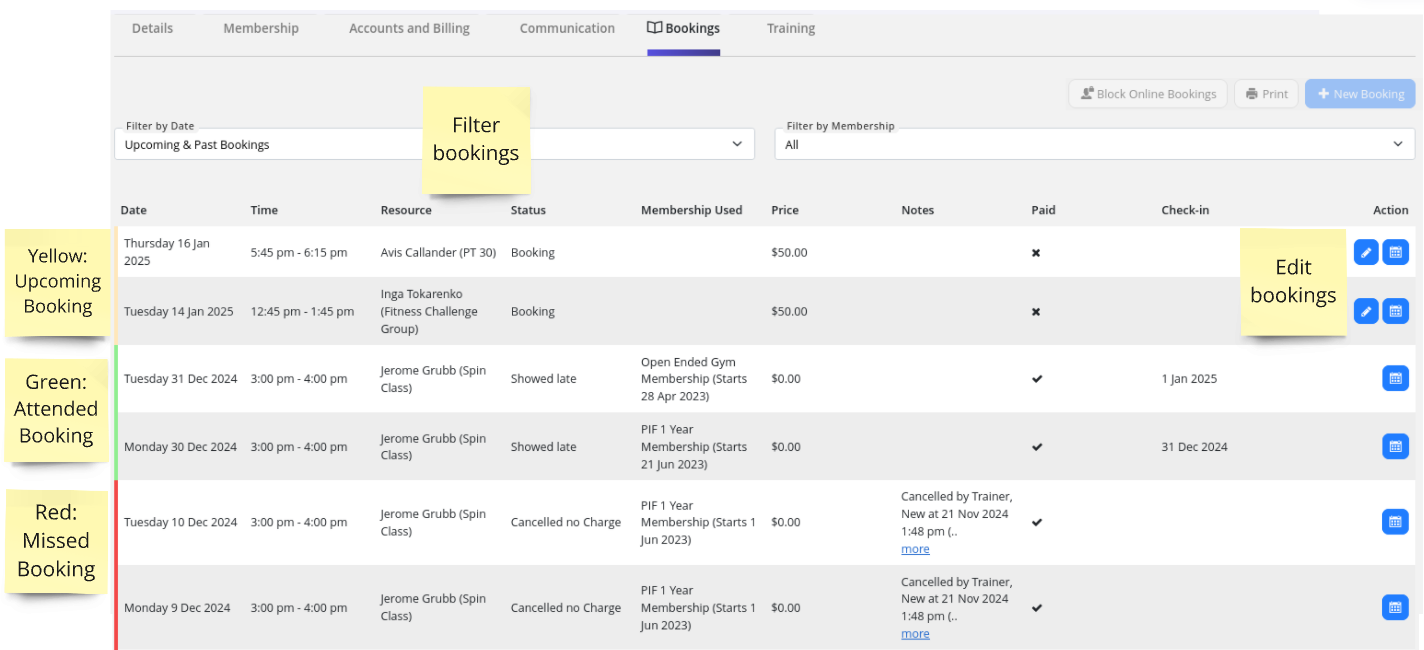Select calendar action icon for Monday 9 Dec 2024

[1396, 607]
